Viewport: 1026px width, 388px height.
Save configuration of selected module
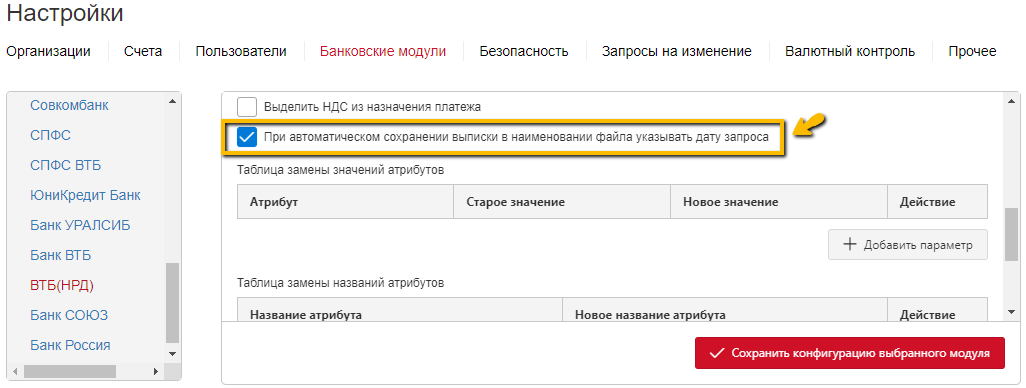click(x=849, y=353)
